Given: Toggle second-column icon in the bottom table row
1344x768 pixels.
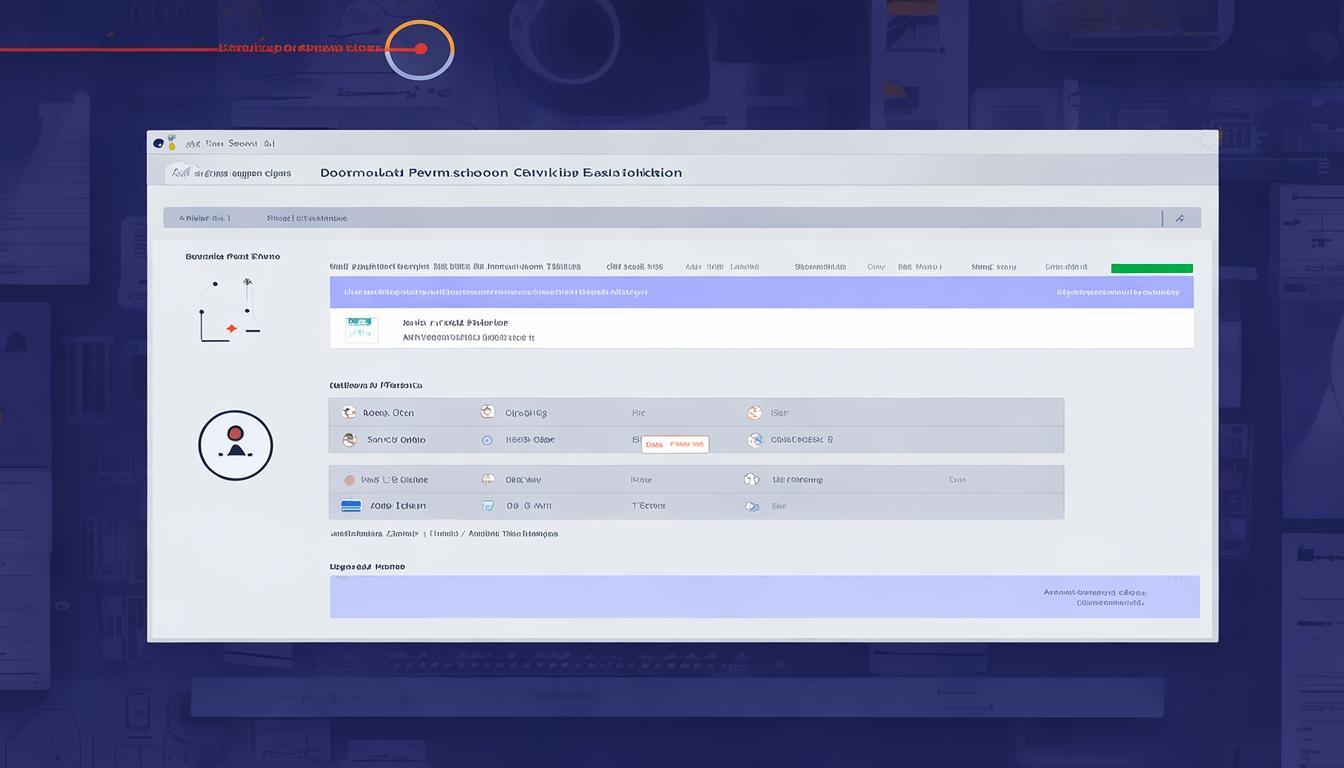Looking at the screenshot, I should [x=488, y=506].
